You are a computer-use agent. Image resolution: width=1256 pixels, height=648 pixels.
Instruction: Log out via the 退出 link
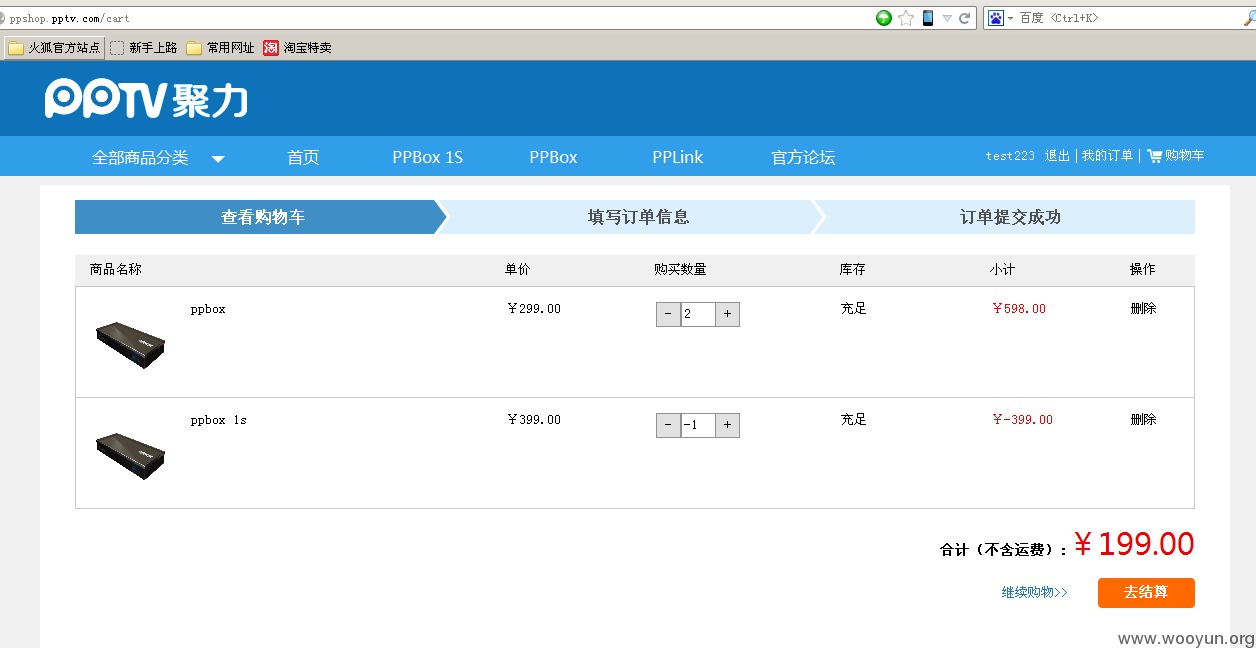pos(1057,155)
